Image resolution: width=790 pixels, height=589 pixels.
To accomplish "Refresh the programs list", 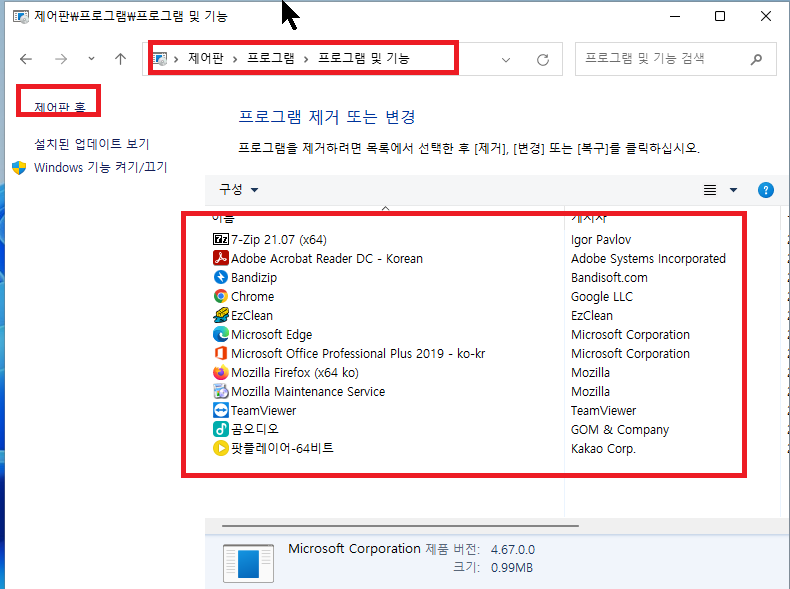I will tap(543, 59).
